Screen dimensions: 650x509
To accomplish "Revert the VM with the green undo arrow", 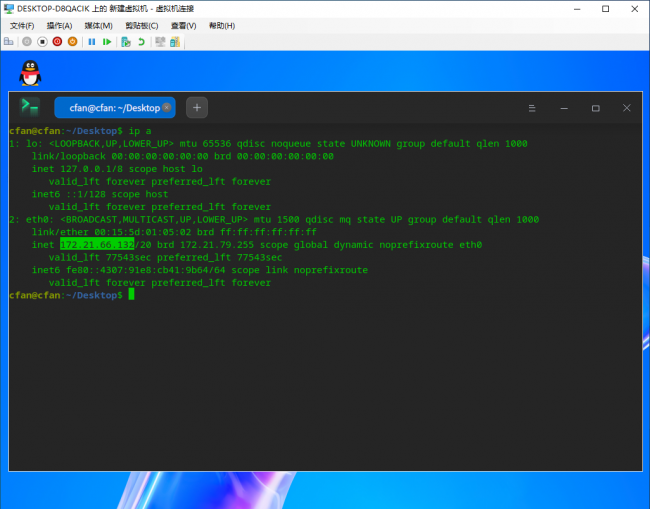I will tap(141, 41).
